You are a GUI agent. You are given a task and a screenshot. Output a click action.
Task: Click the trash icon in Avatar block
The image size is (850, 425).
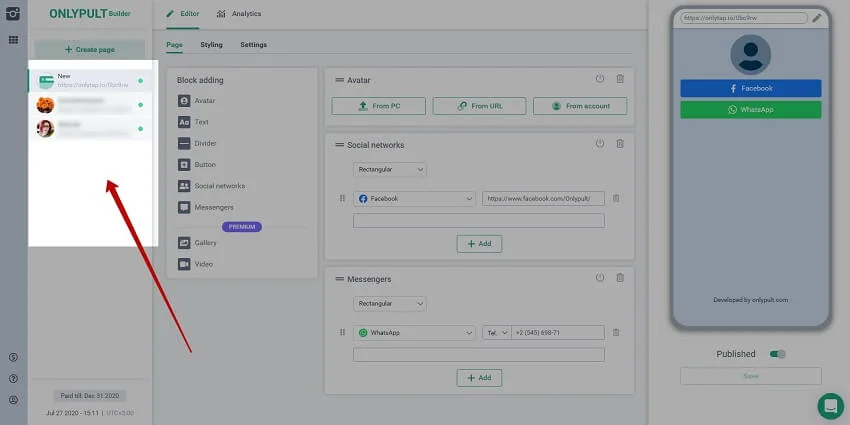point(620,79)
